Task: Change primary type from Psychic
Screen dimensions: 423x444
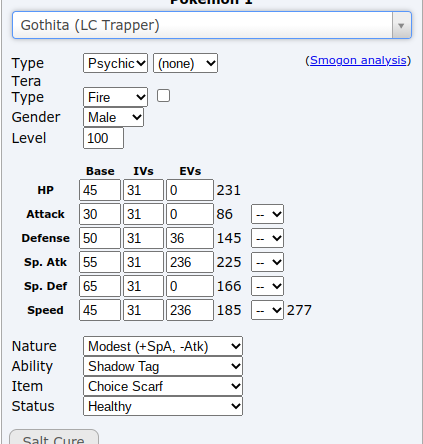Action: [x=115, y=63]
